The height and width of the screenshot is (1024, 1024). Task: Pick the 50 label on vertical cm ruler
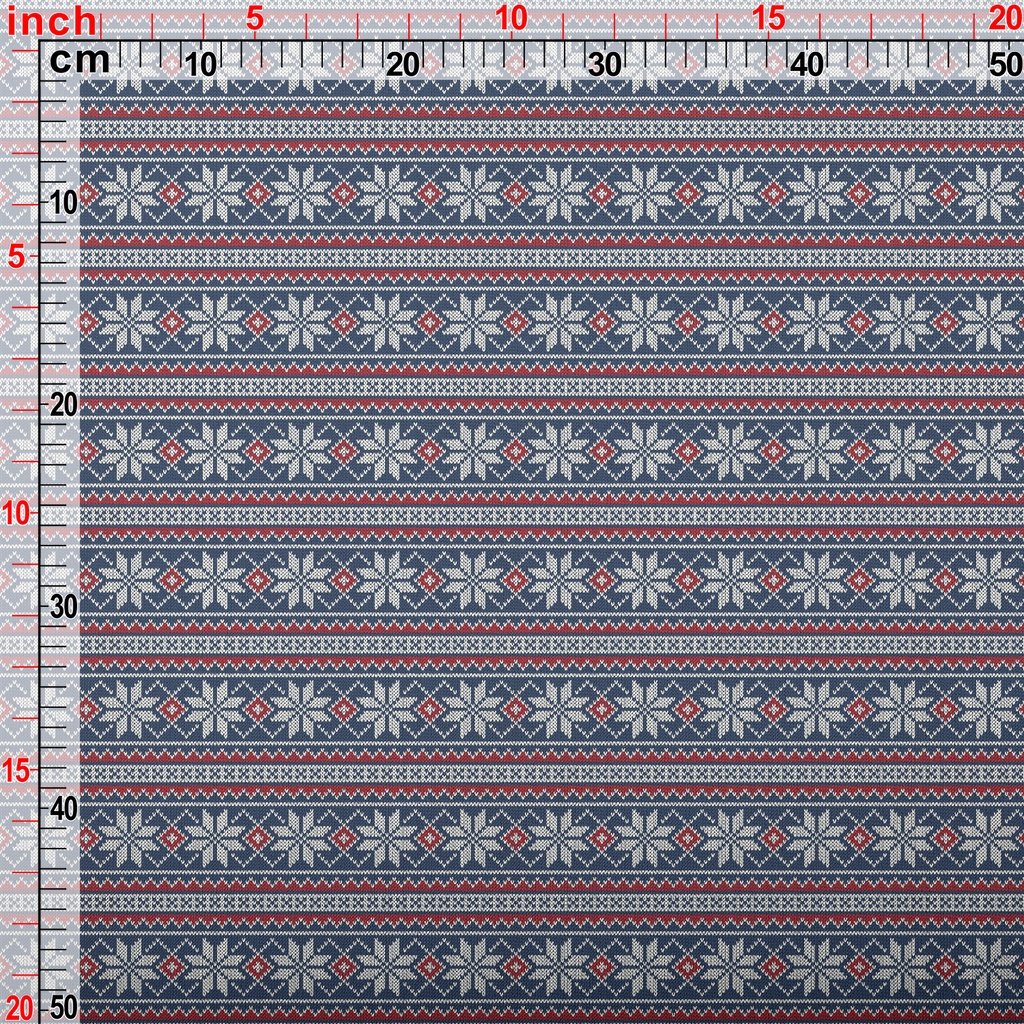(x=63, y=1007)
